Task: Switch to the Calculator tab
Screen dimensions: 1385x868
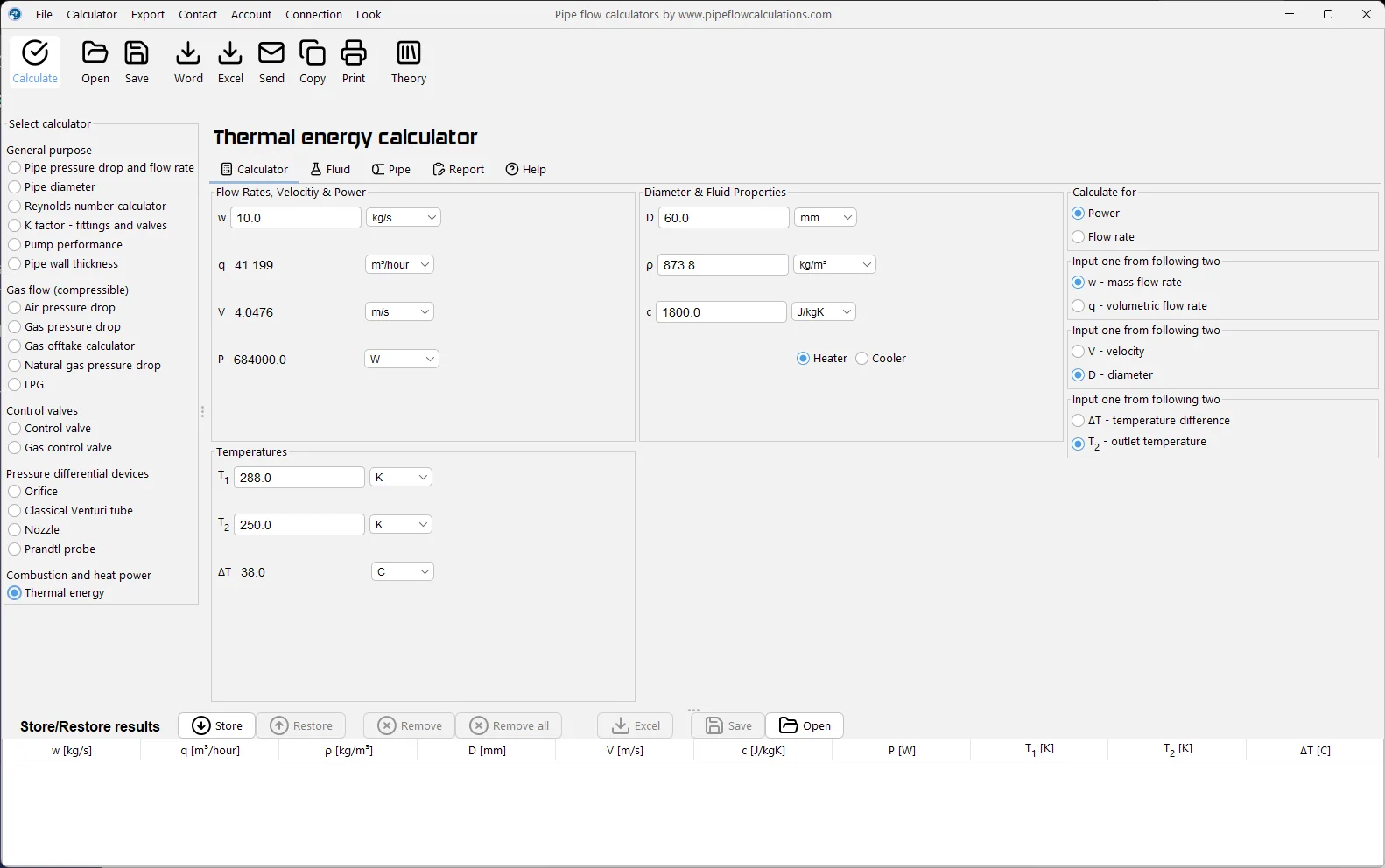Action: tap(255, 170)
